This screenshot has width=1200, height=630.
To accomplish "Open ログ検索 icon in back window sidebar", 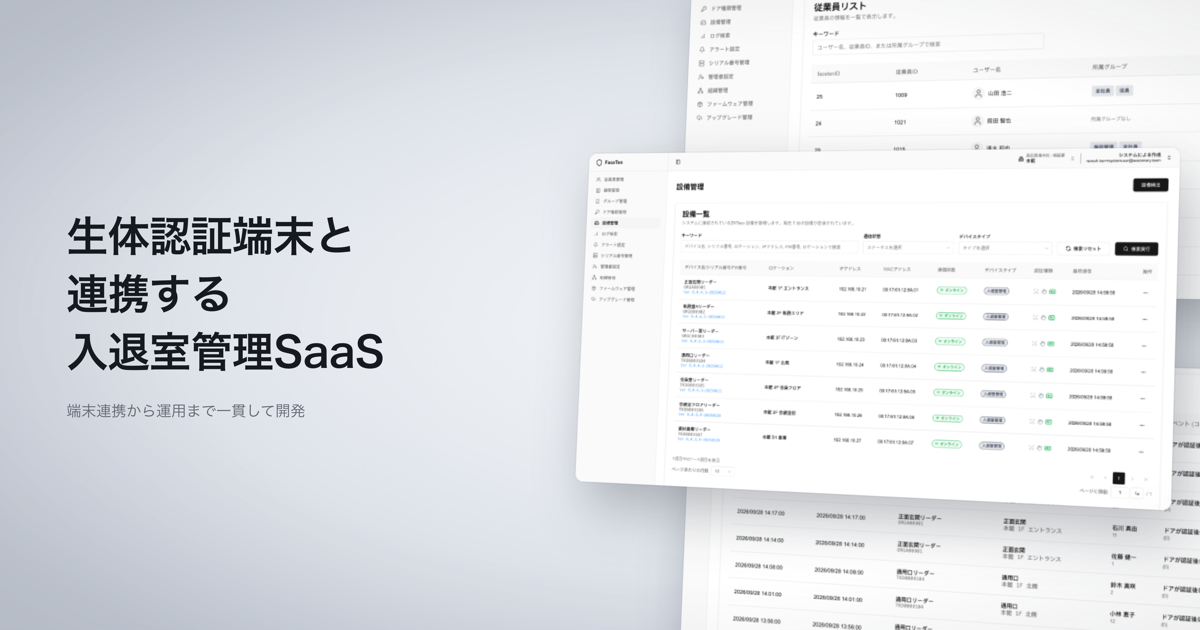I will pyautogui.click(x=703, y=35).
